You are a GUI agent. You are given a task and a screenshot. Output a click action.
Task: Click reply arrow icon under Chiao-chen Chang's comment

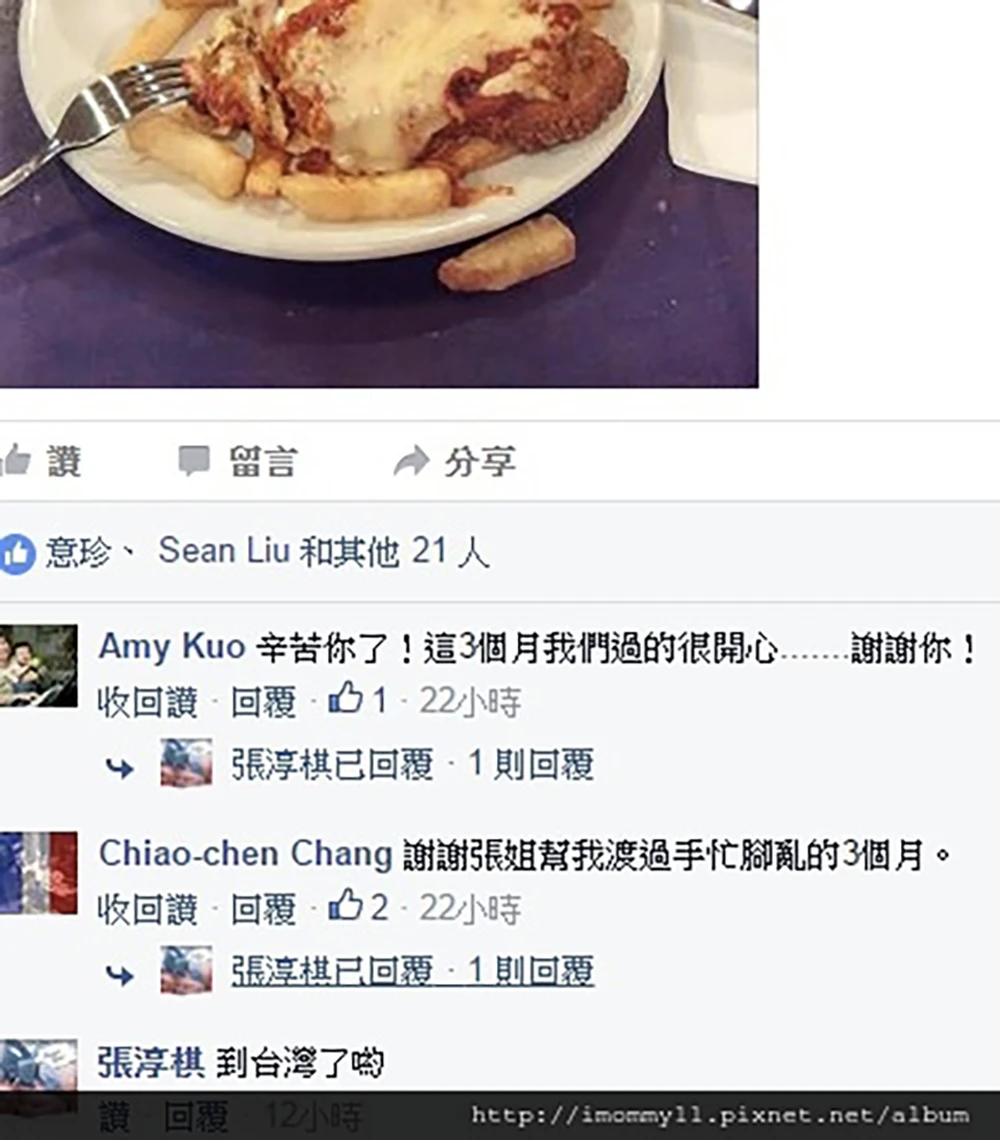tap(120, 974)
